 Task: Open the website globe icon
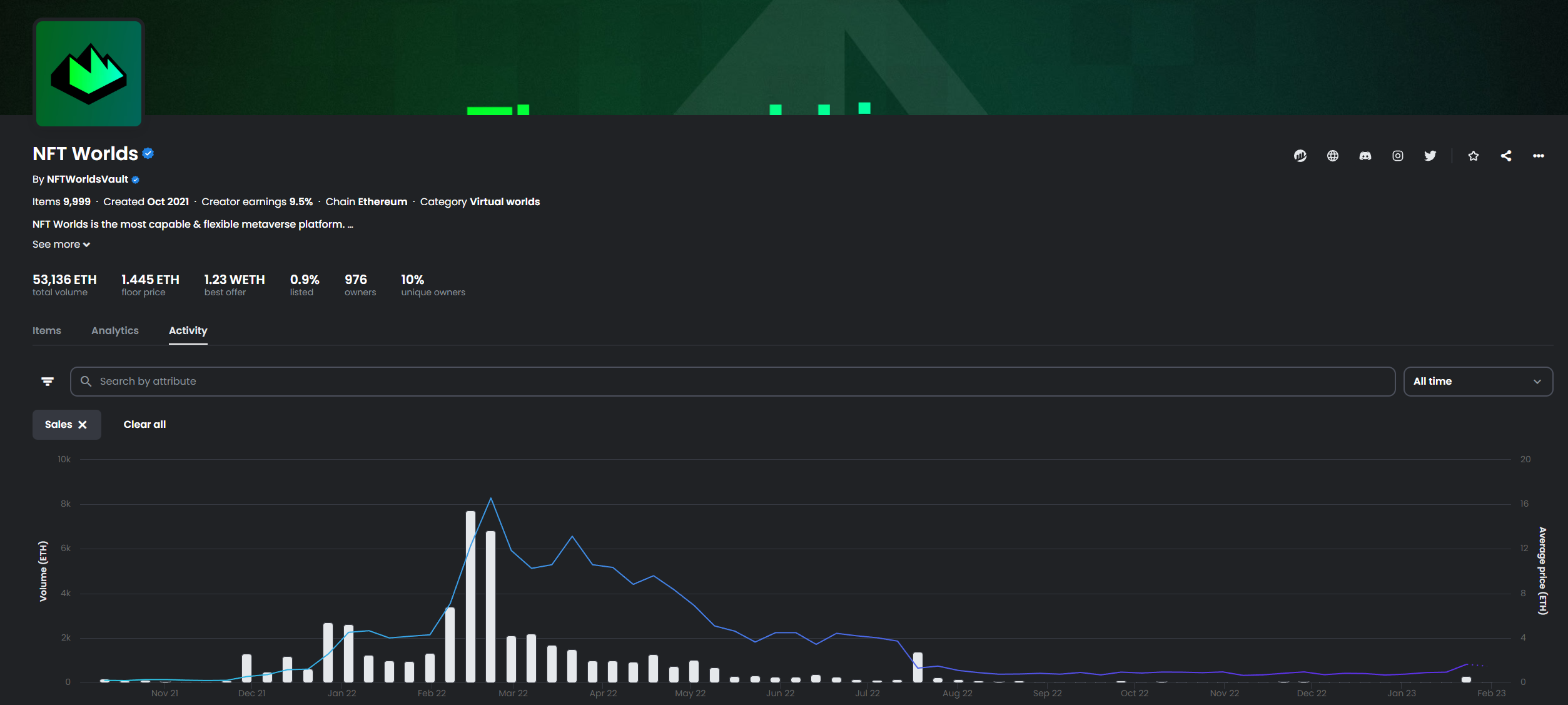tap(1333, 156)
